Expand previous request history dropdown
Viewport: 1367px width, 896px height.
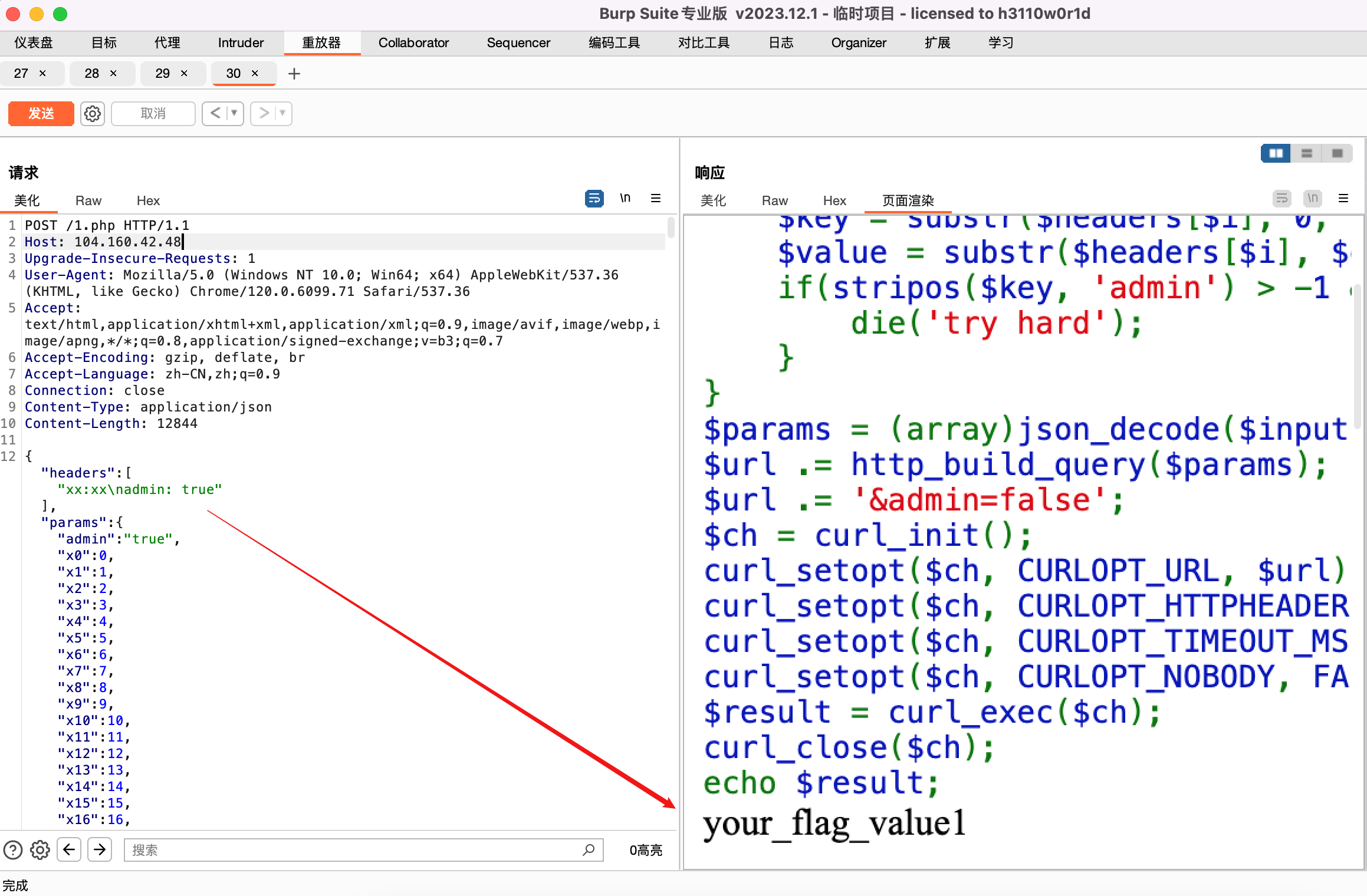(234, 113)
